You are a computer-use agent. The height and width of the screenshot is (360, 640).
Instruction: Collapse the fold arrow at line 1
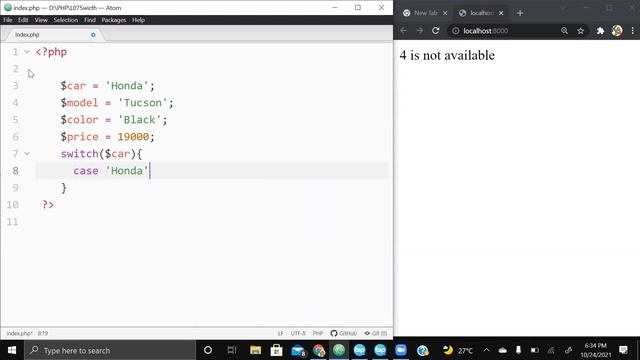pos(27,52)
